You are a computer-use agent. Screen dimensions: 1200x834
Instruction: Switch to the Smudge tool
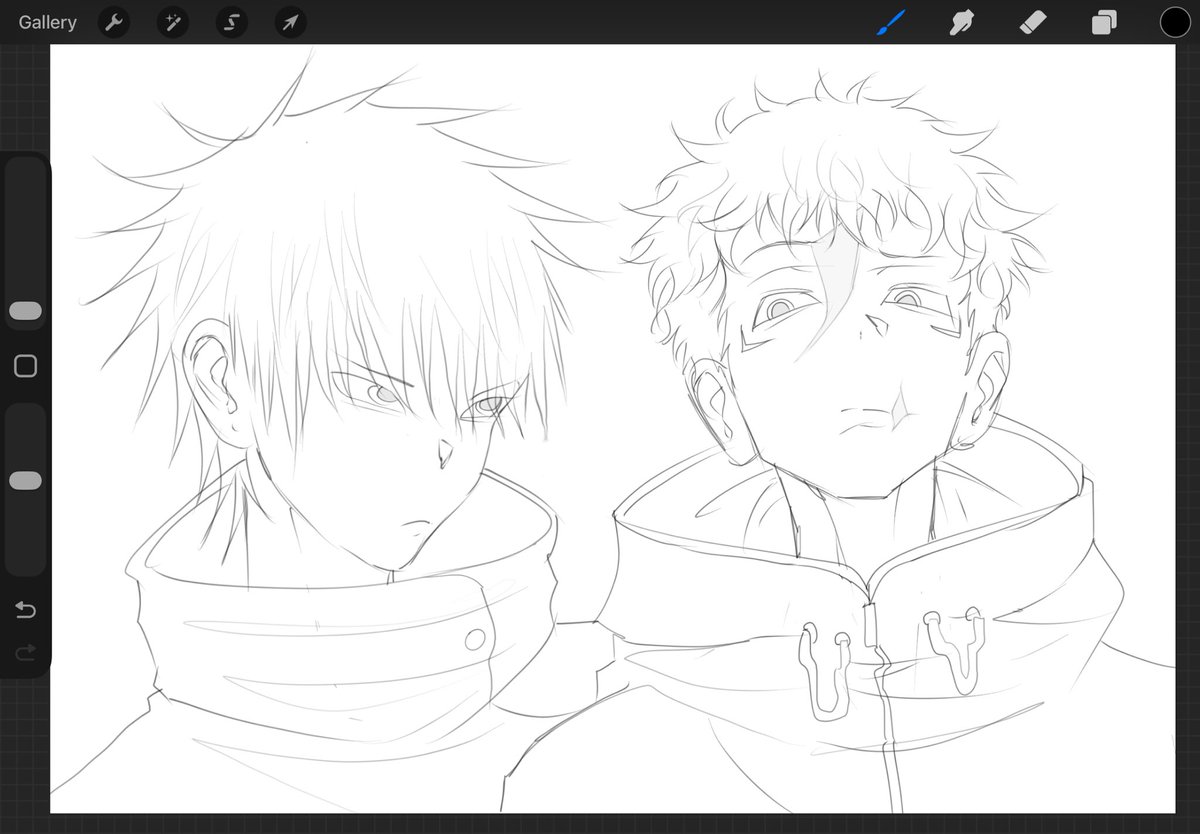[x=961, y=22]
